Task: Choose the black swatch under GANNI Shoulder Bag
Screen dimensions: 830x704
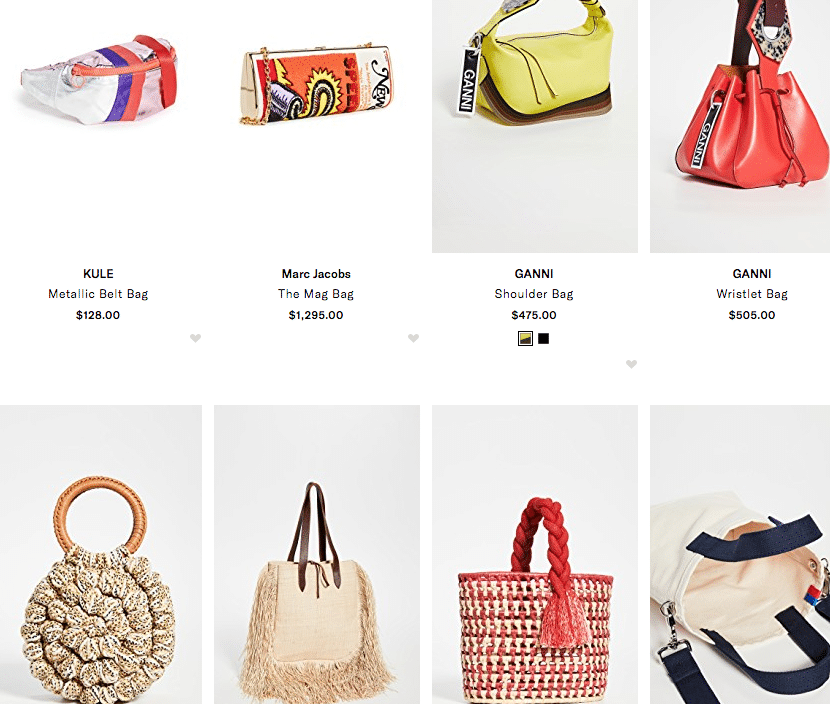Action: pyautogui.click(x=543, y=338)
